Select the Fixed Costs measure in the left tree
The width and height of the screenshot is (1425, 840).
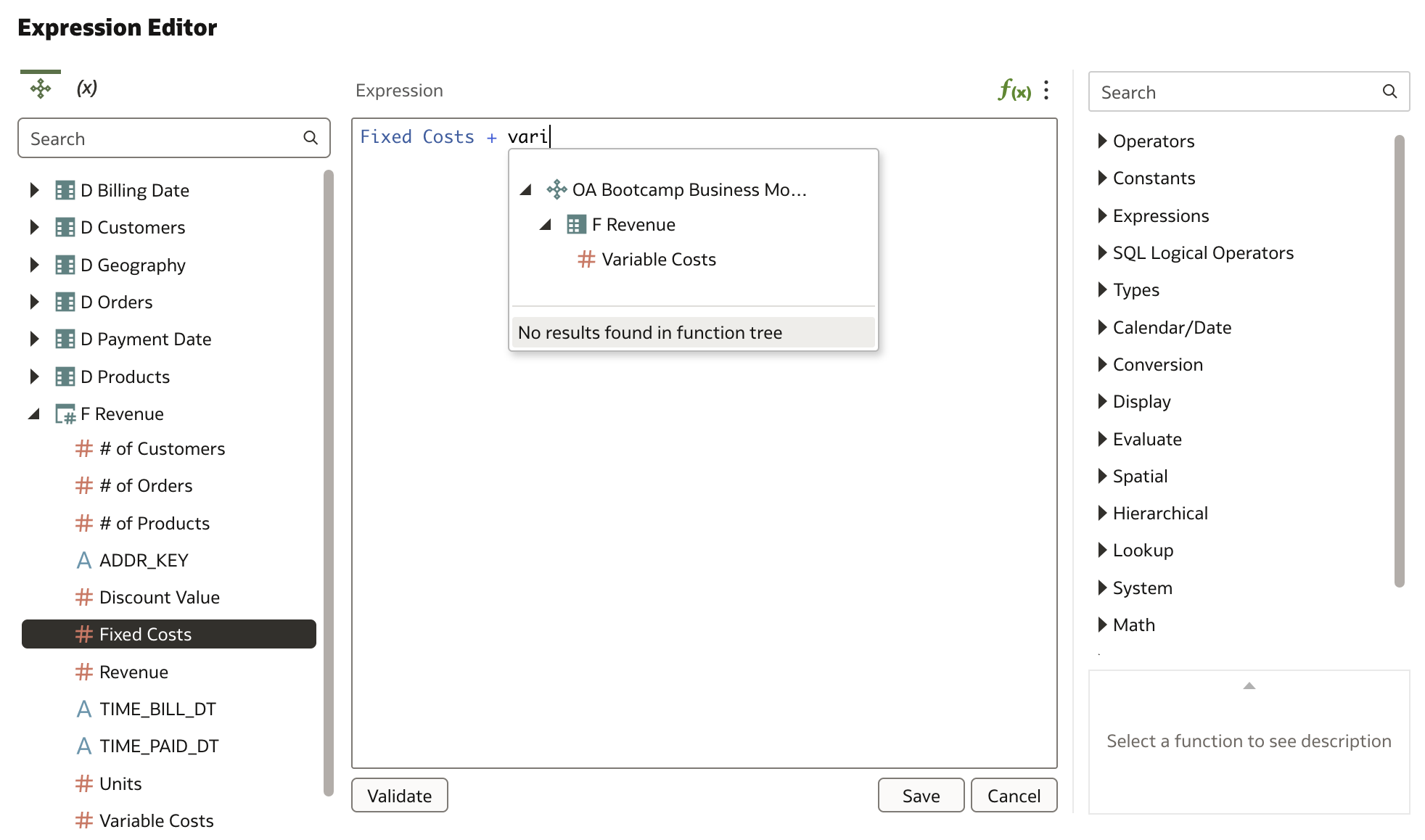click(x=169, y=634)
